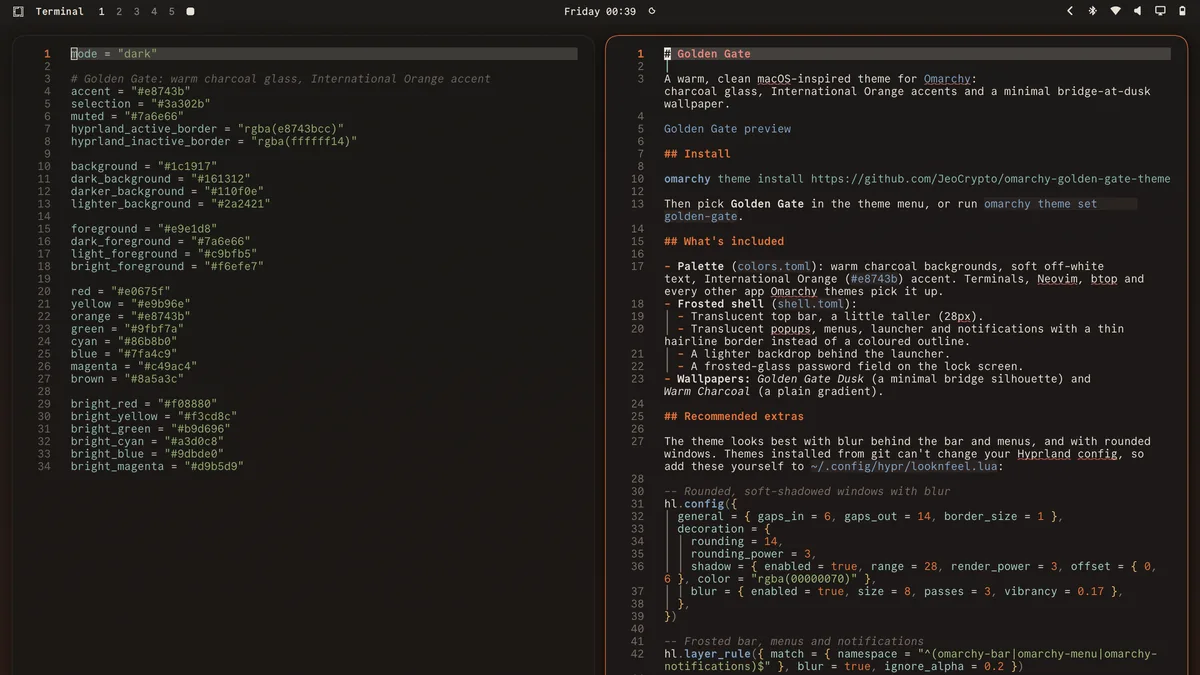Switch to workspace 3
Viewport: 1200px width, 675px height.
pyautogui.click(x=136, y=11)
